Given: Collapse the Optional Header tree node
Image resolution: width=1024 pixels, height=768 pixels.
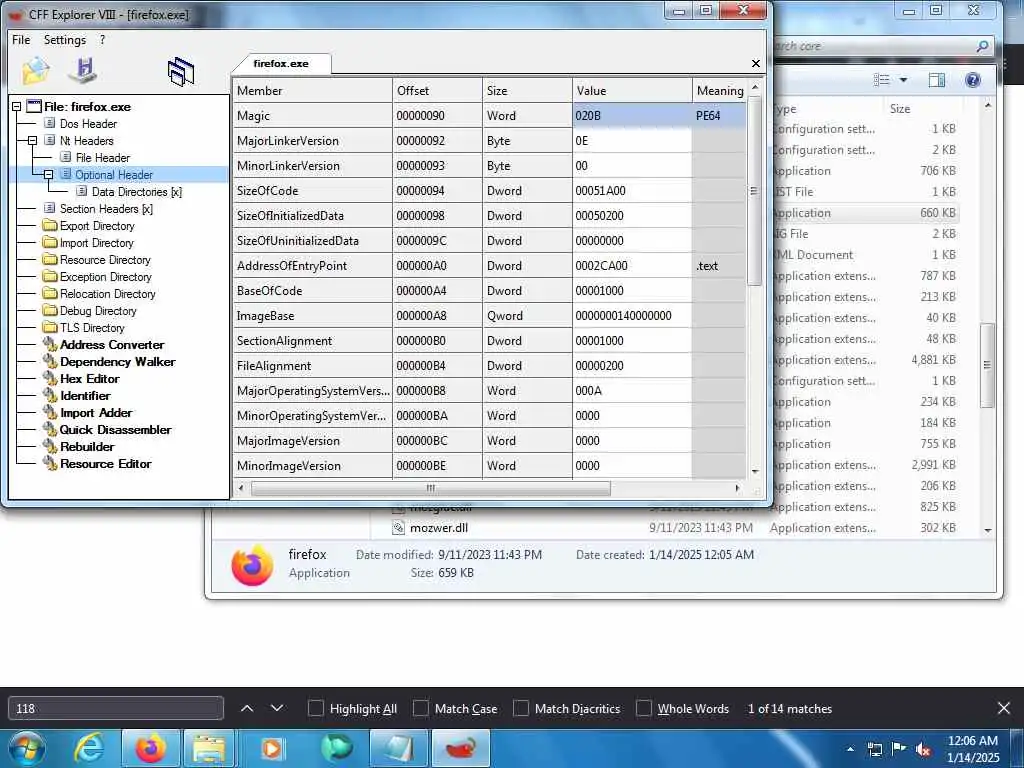Looking at the screenshot, I should [x=48, y=174].
